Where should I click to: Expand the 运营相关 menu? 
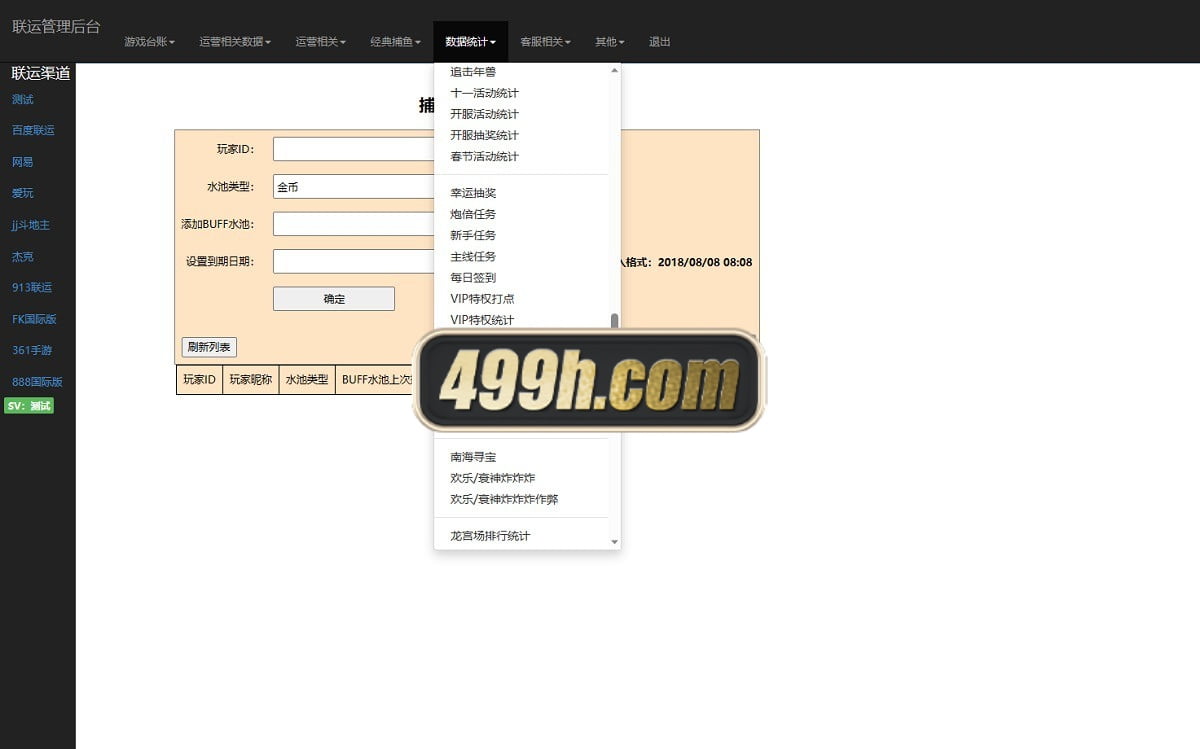tap(321, 42)
